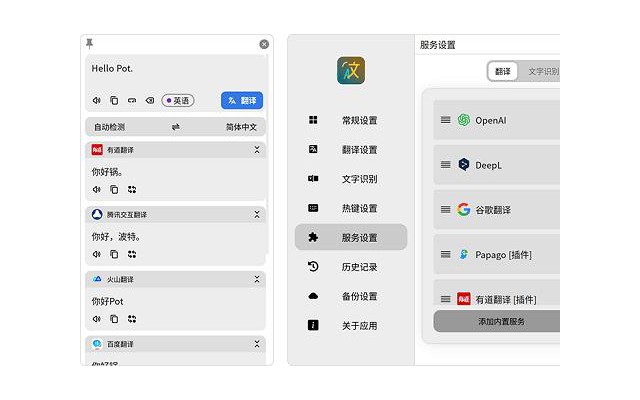Click the 你好，波特。 translated text
Screen dimensions: 640x400
click(x=116, y=237)
